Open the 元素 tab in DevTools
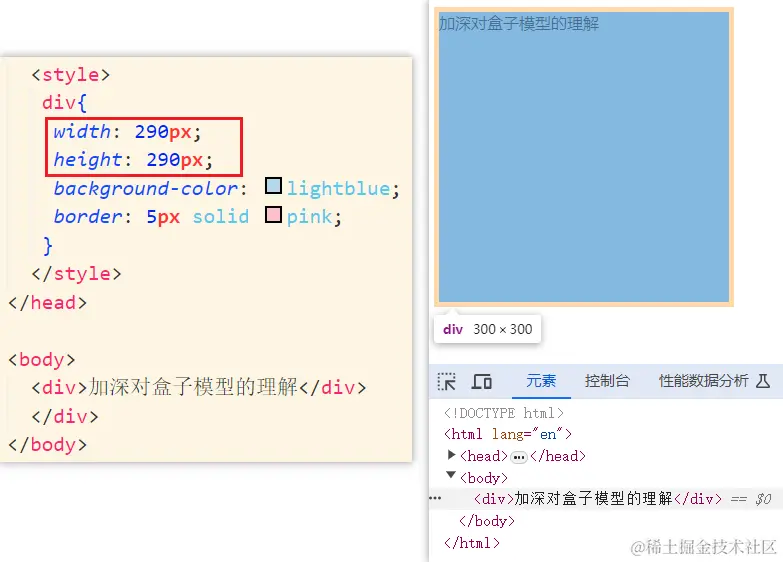This screenshot has width=783, height=562. (541, 381)
